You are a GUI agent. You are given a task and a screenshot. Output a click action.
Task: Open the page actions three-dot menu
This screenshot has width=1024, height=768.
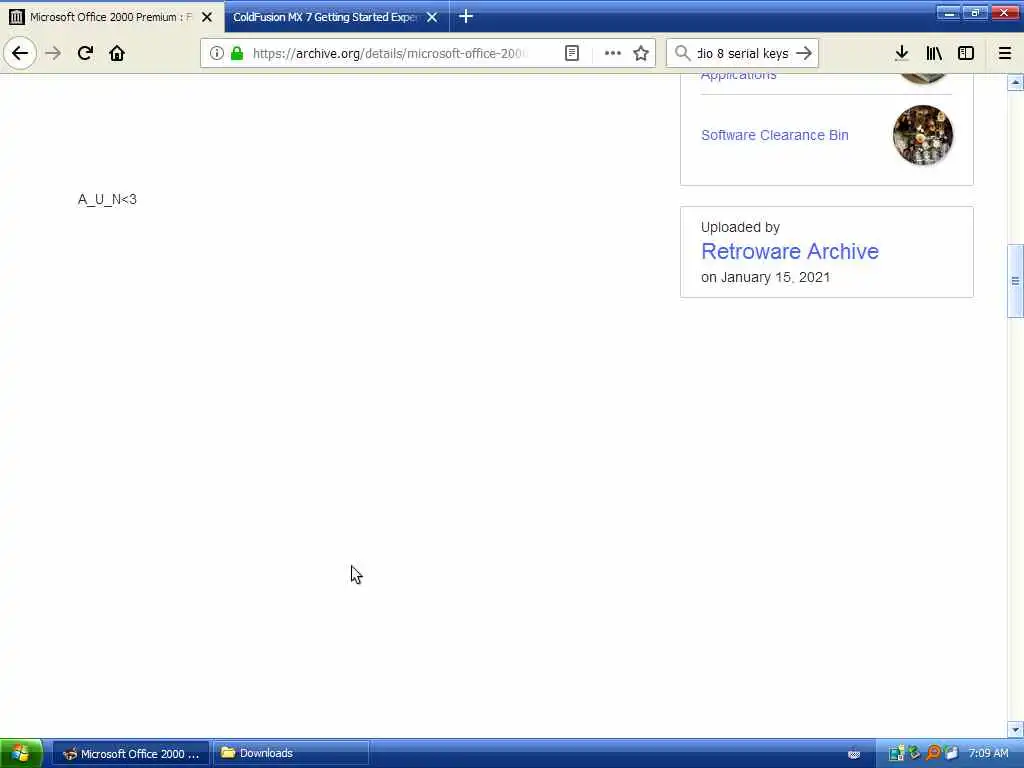point(613,54)
